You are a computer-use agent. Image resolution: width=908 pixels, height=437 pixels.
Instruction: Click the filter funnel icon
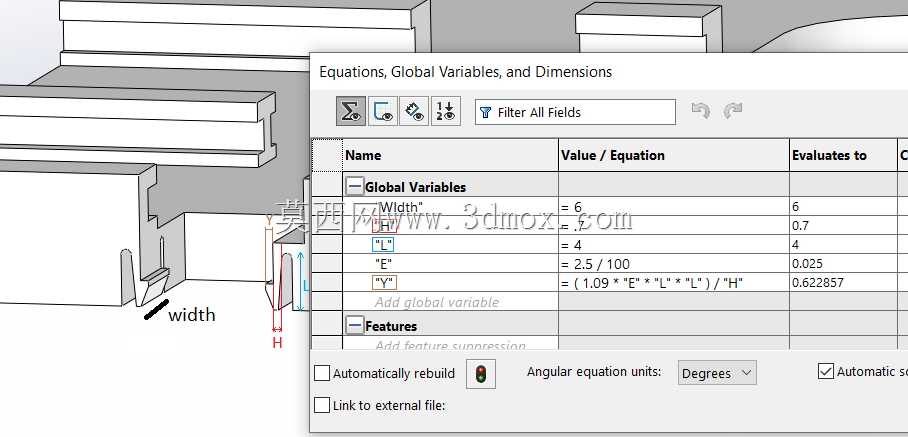[x=486, y=112]
